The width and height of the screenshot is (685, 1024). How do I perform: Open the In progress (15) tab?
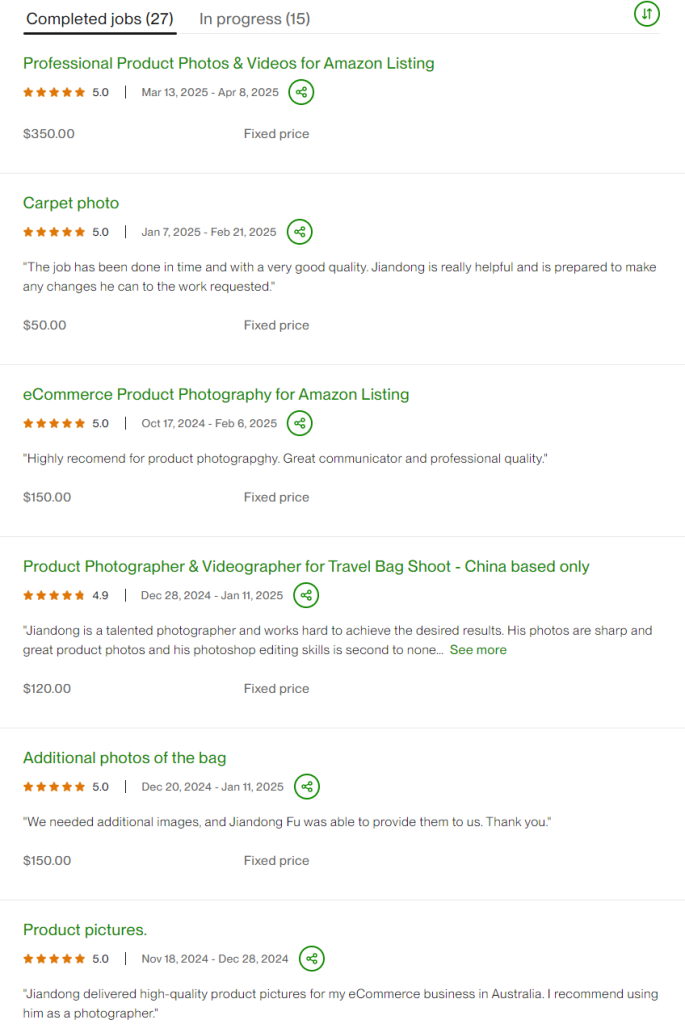click(254, 19)
